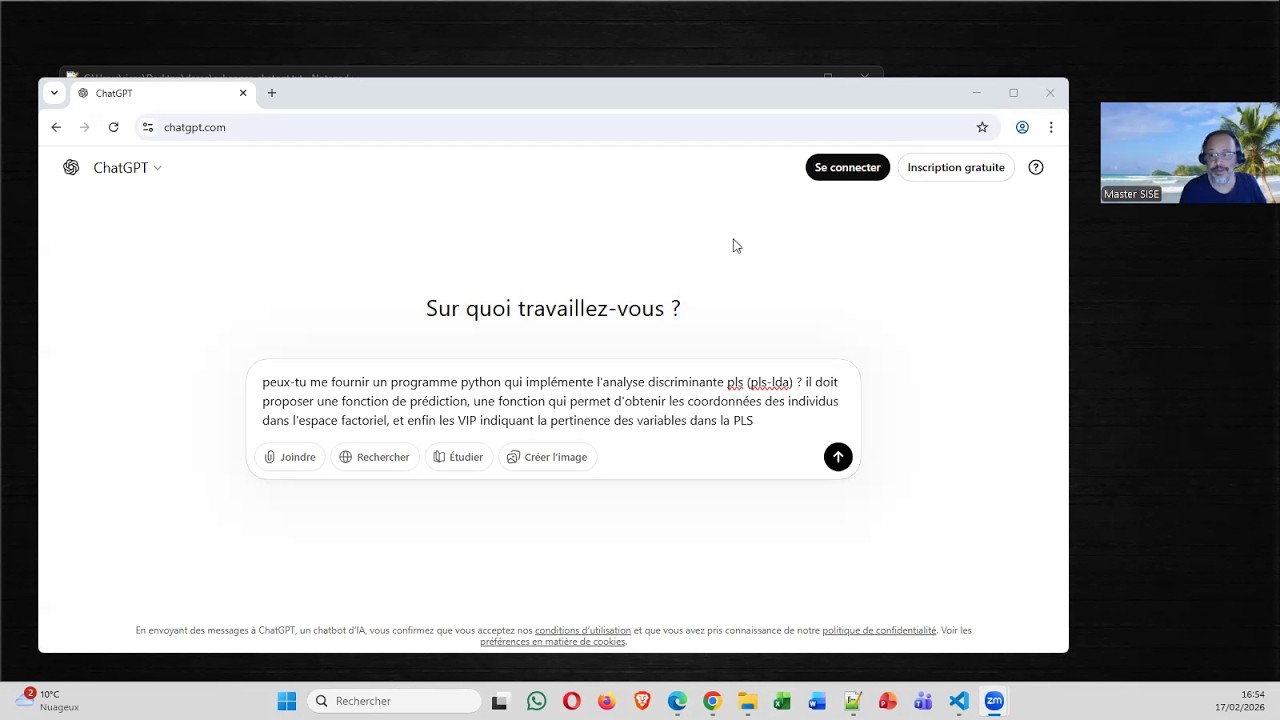Screen dimensions: 1280x720
Task: Click the browser forward arrow
Action: [84, 127]
